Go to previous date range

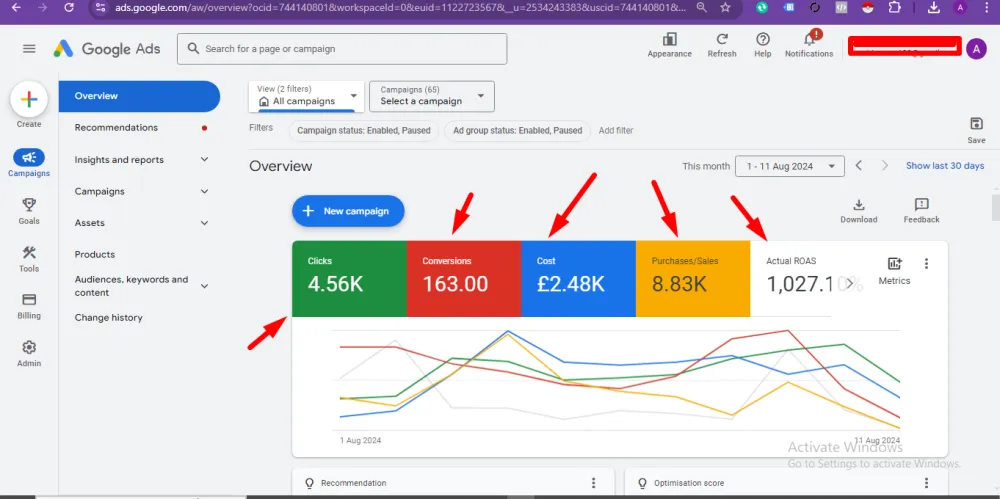pyautogui.click(x=859, y=166)
